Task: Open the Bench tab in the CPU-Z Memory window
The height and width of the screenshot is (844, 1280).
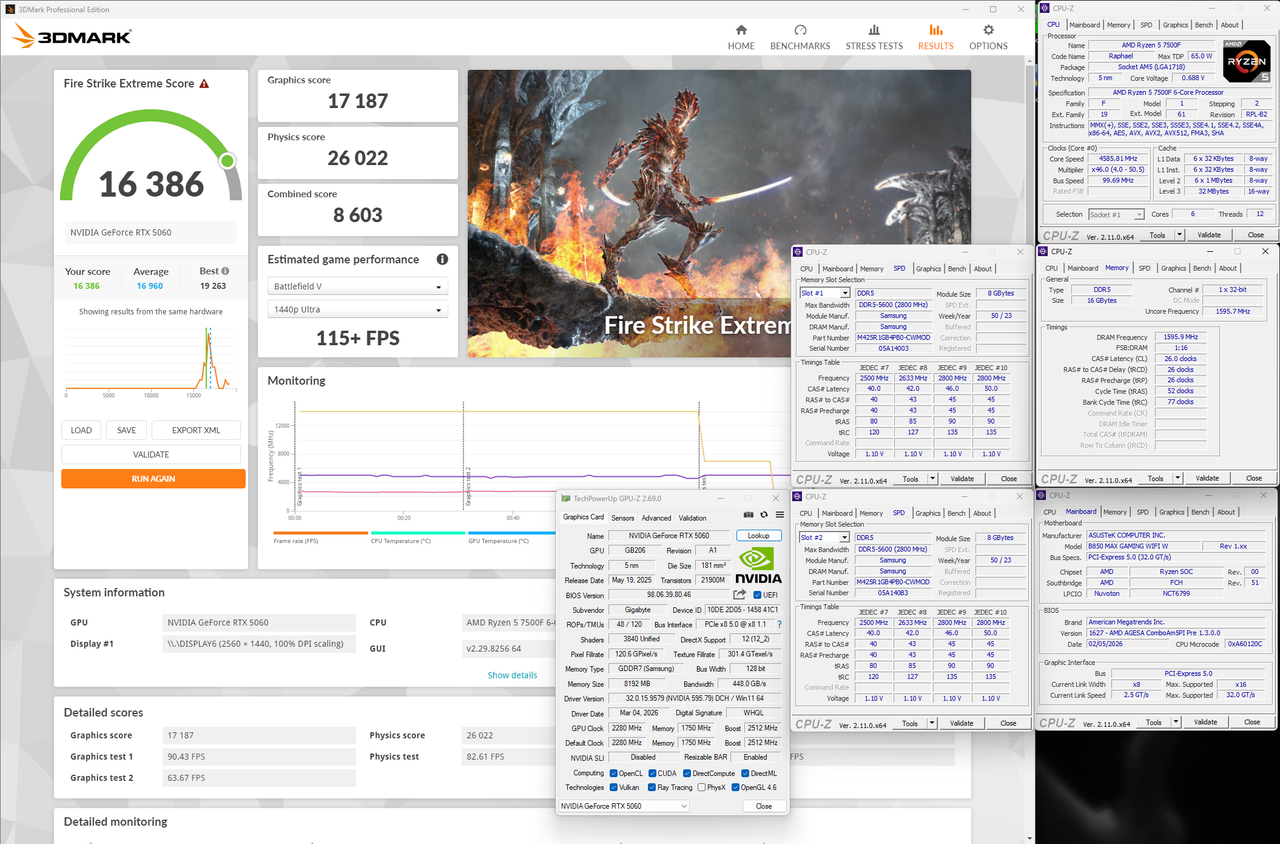Action: pos(1202,268)
